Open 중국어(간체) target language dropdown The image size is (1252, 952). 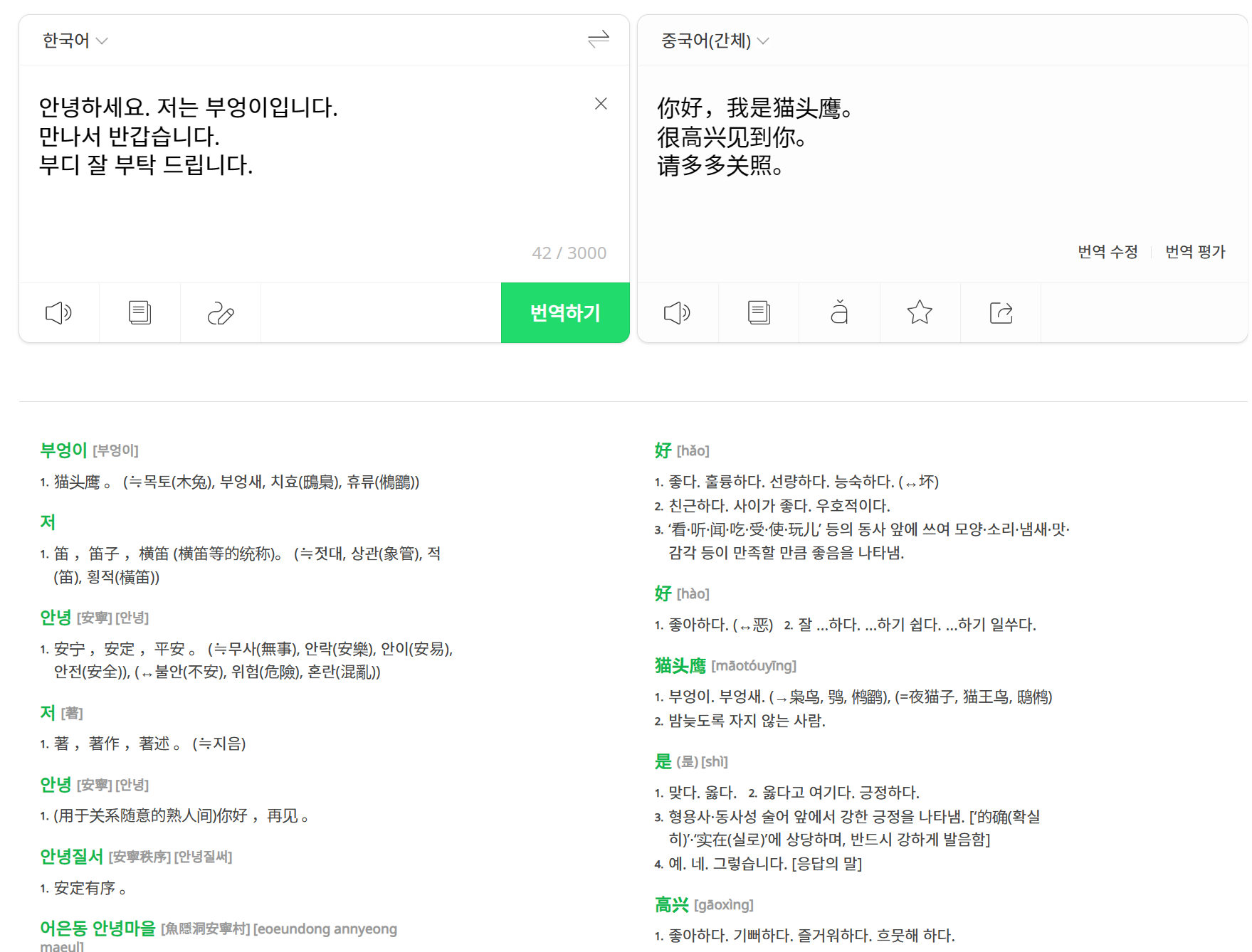point(715,41)
